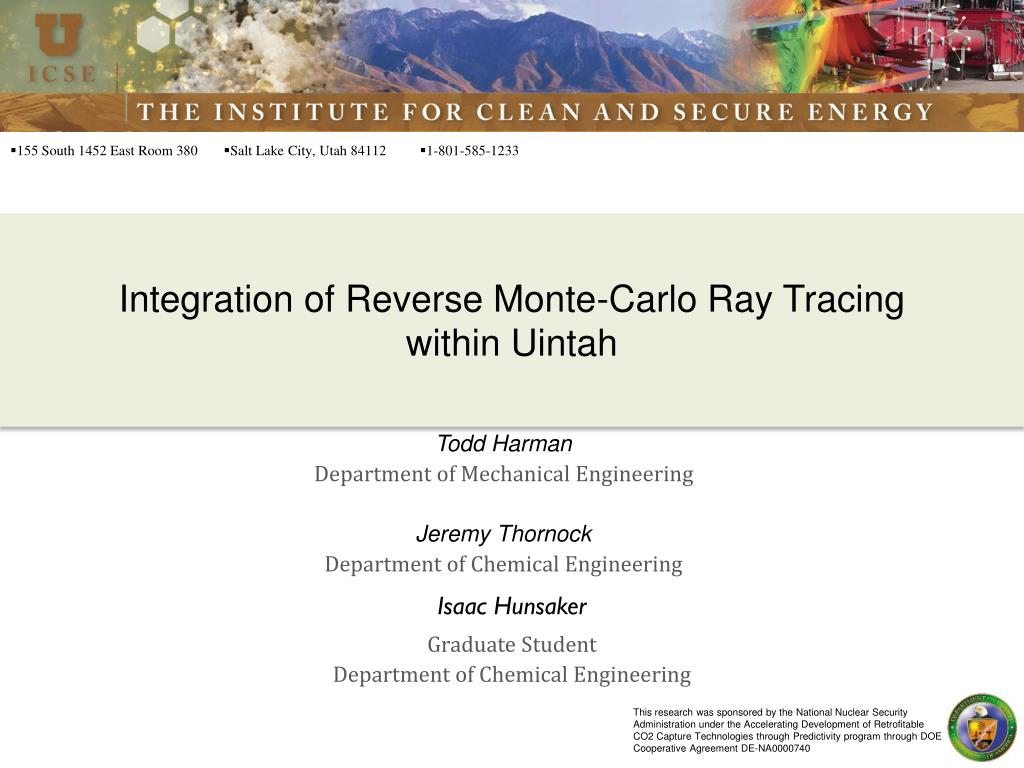Click the 'Graduate Student' line

512,645
